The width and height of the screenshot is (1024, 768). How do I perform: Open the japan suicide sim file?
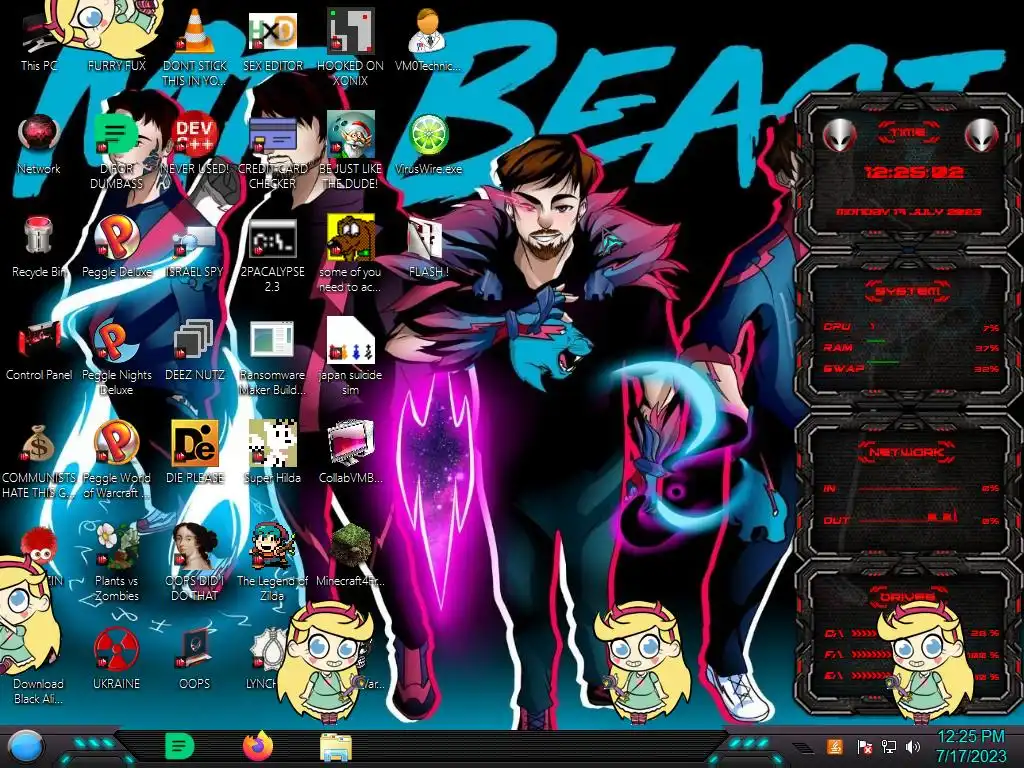(x=350, y=357)
